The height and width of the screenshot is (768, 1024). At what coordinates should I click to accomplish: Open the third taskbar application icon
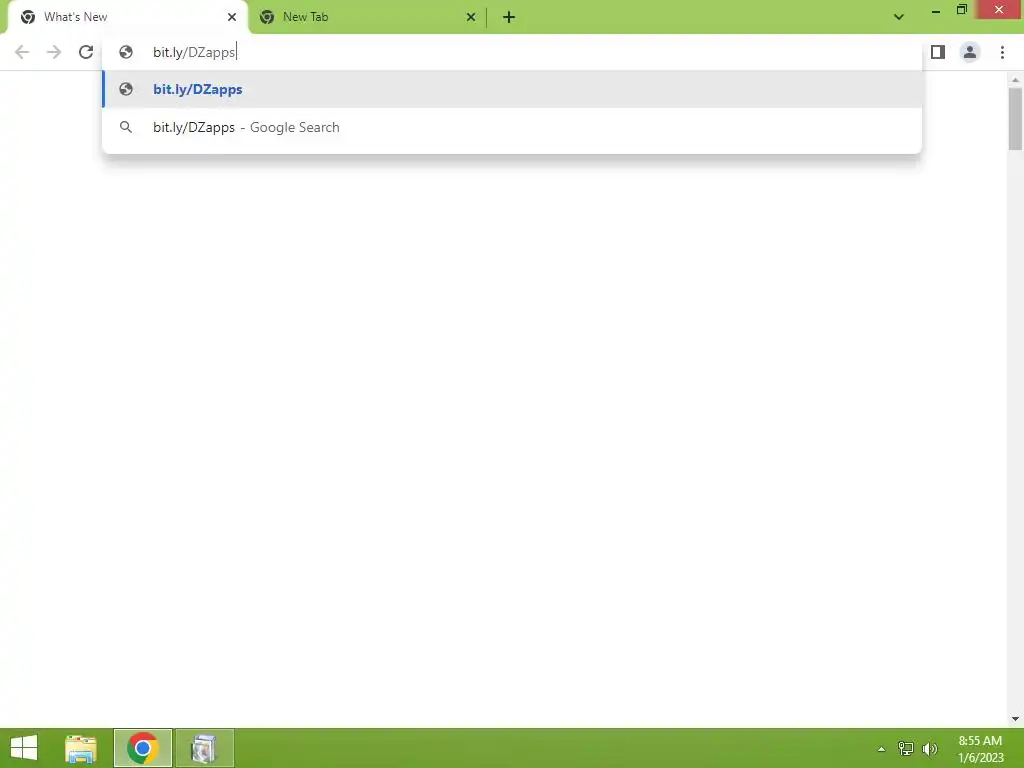point(204,748)
